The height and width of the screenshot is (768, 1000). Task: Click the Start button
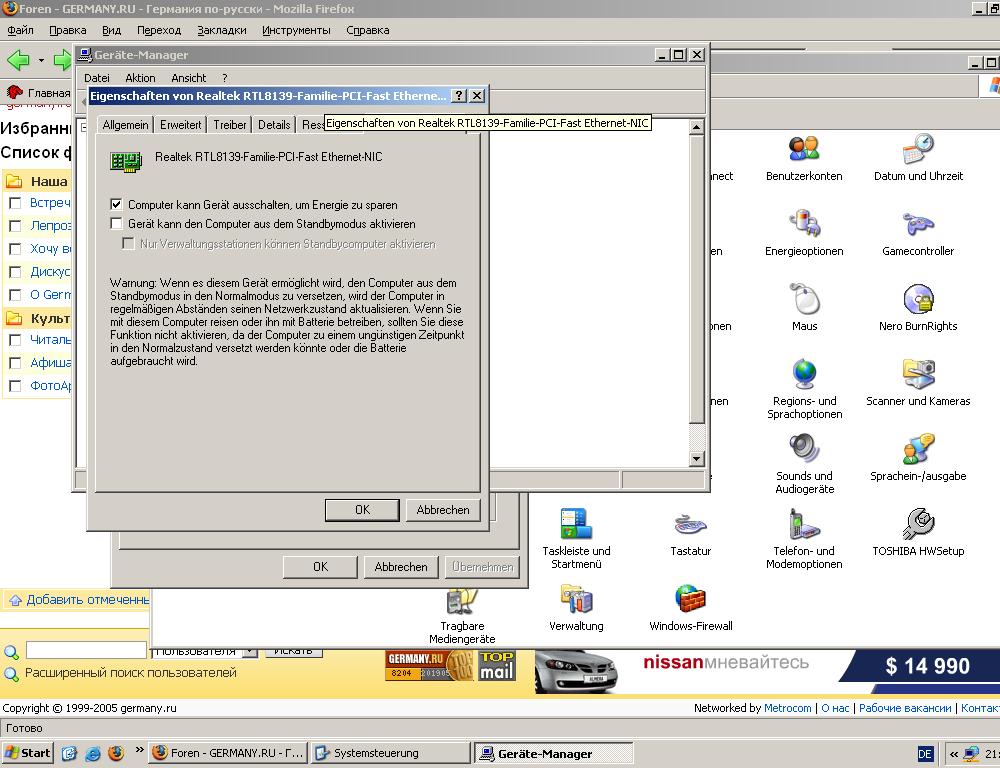pyautogui.click(x=28, y=753)
